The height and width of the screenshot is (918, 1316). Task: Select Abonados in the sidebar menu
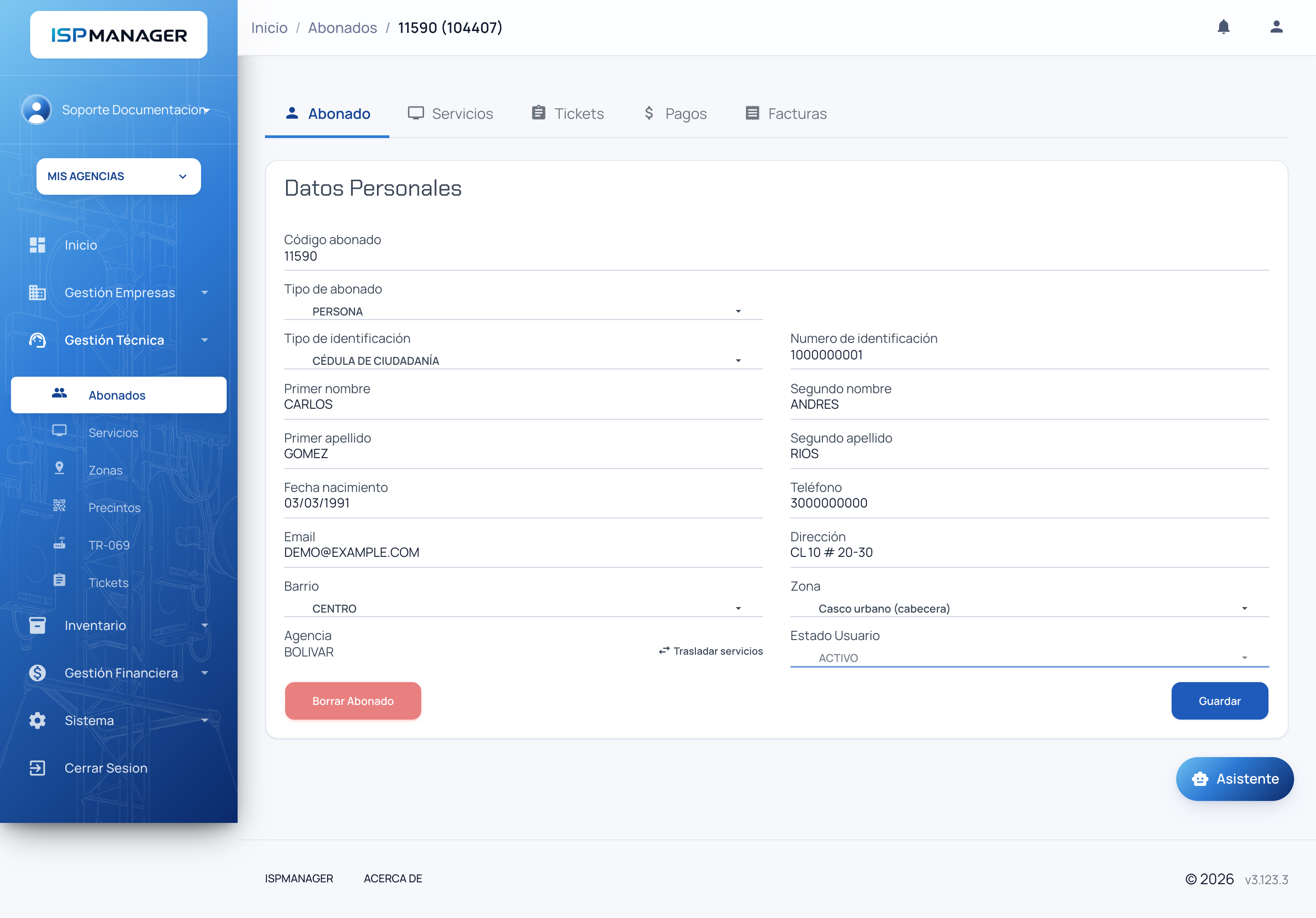119,395
